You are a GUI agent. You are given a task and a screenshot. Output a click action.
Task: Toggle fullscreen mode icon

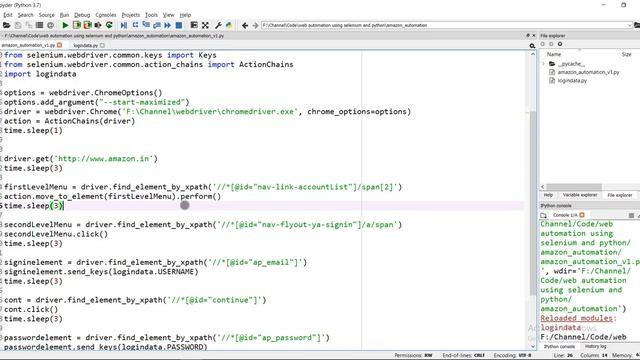(x=205, y=25)
